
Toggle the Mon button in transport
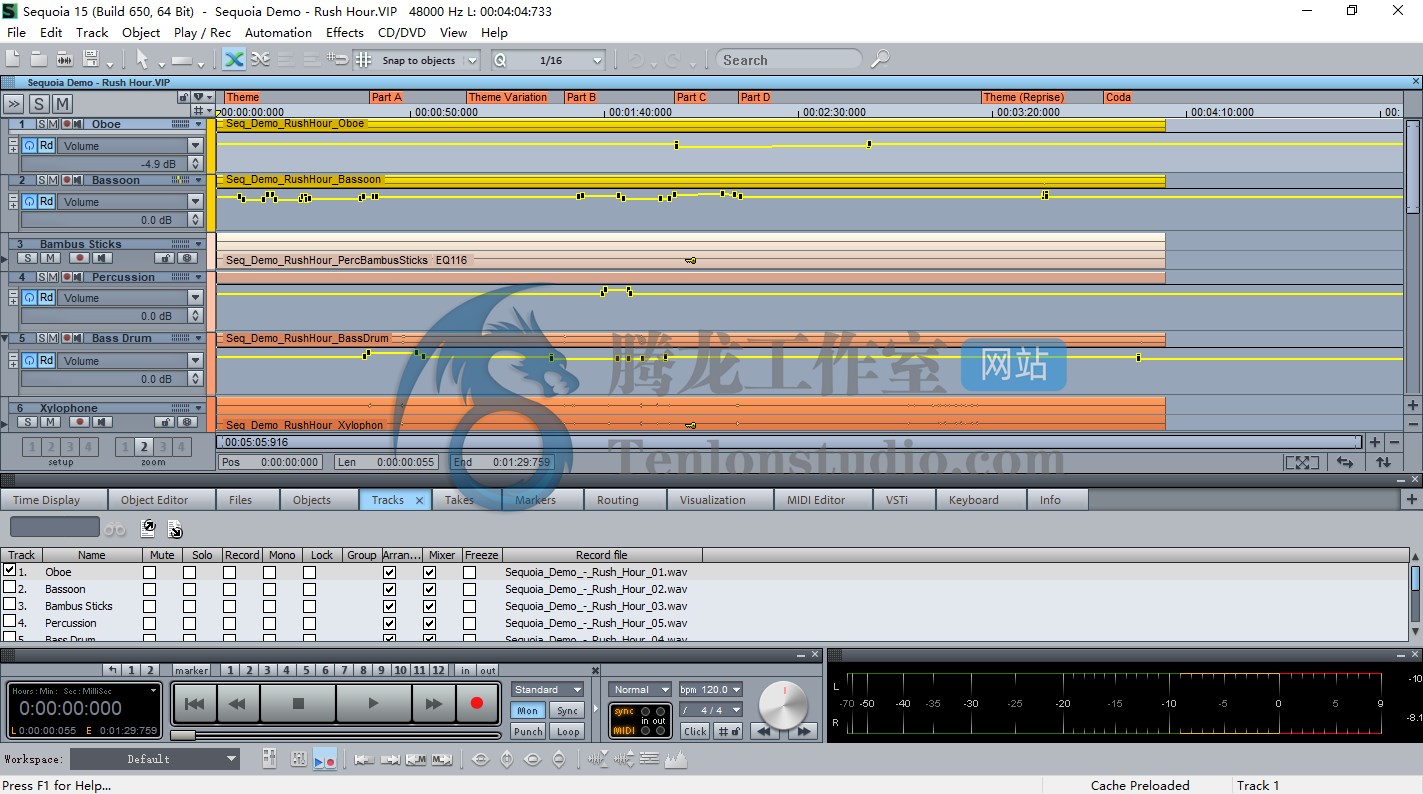click(527, 711)
